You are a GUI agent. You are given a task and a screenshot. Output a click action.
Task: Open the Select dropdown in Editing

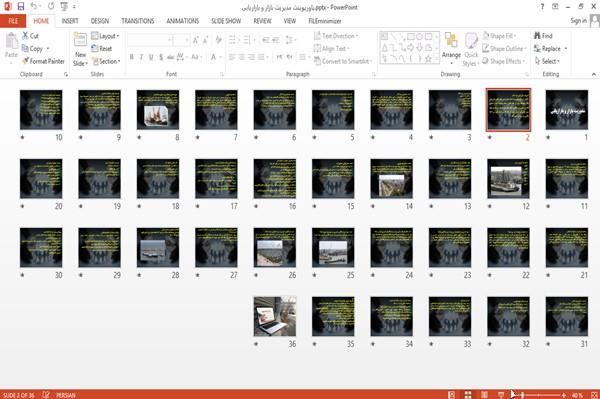pyautogui.click(x=547, y=61)
